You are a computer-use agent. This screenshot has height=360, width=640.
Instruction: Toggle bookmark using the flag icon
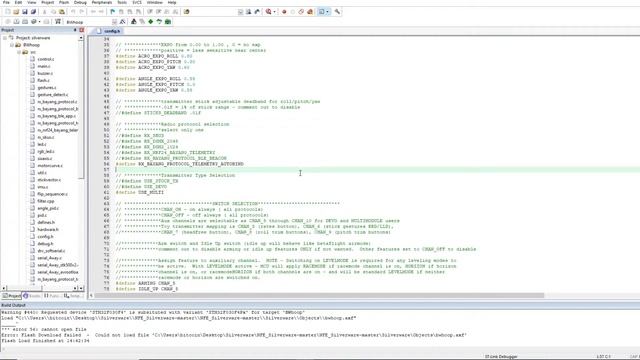pyautogui.click(x=113, y=12)
